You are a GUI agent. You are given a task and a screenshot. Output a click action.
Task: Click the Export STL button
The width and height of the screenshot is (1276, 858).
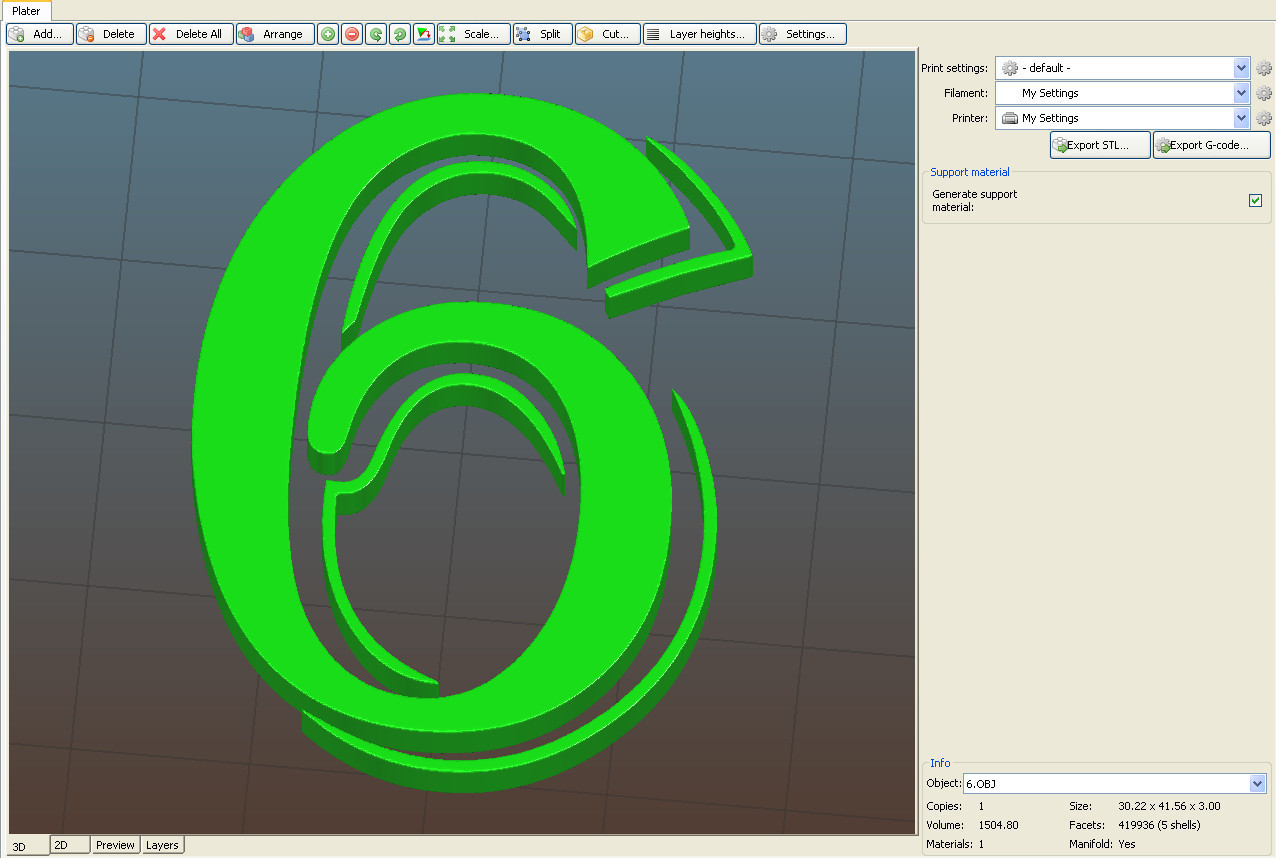[x=1099, y=144]
